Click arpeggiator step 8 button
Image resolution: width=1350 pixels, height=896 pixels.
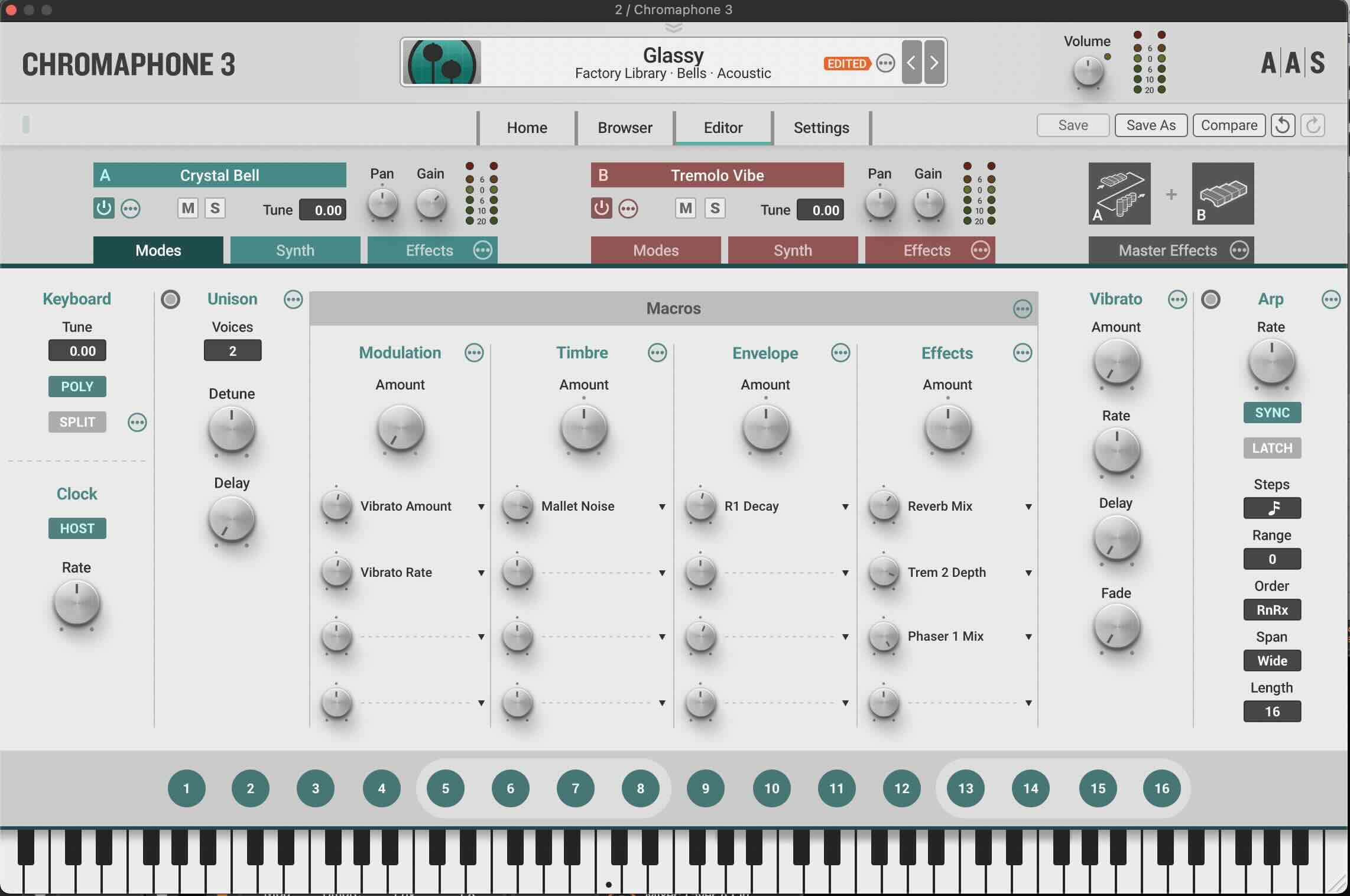coord(640,788)
